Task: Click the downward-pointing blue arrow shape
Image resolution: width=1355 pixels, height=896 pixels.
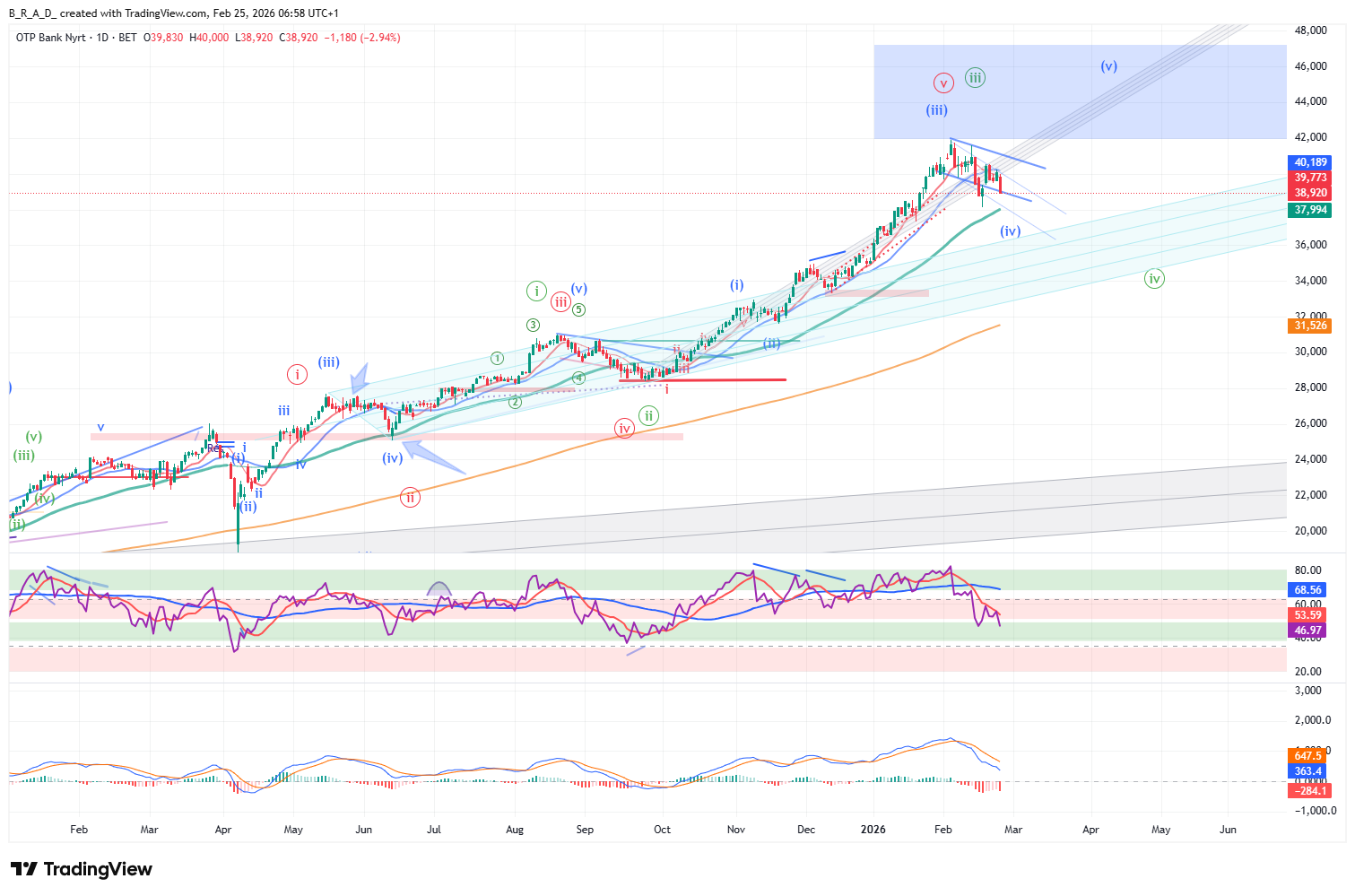Action: [360, 378]
